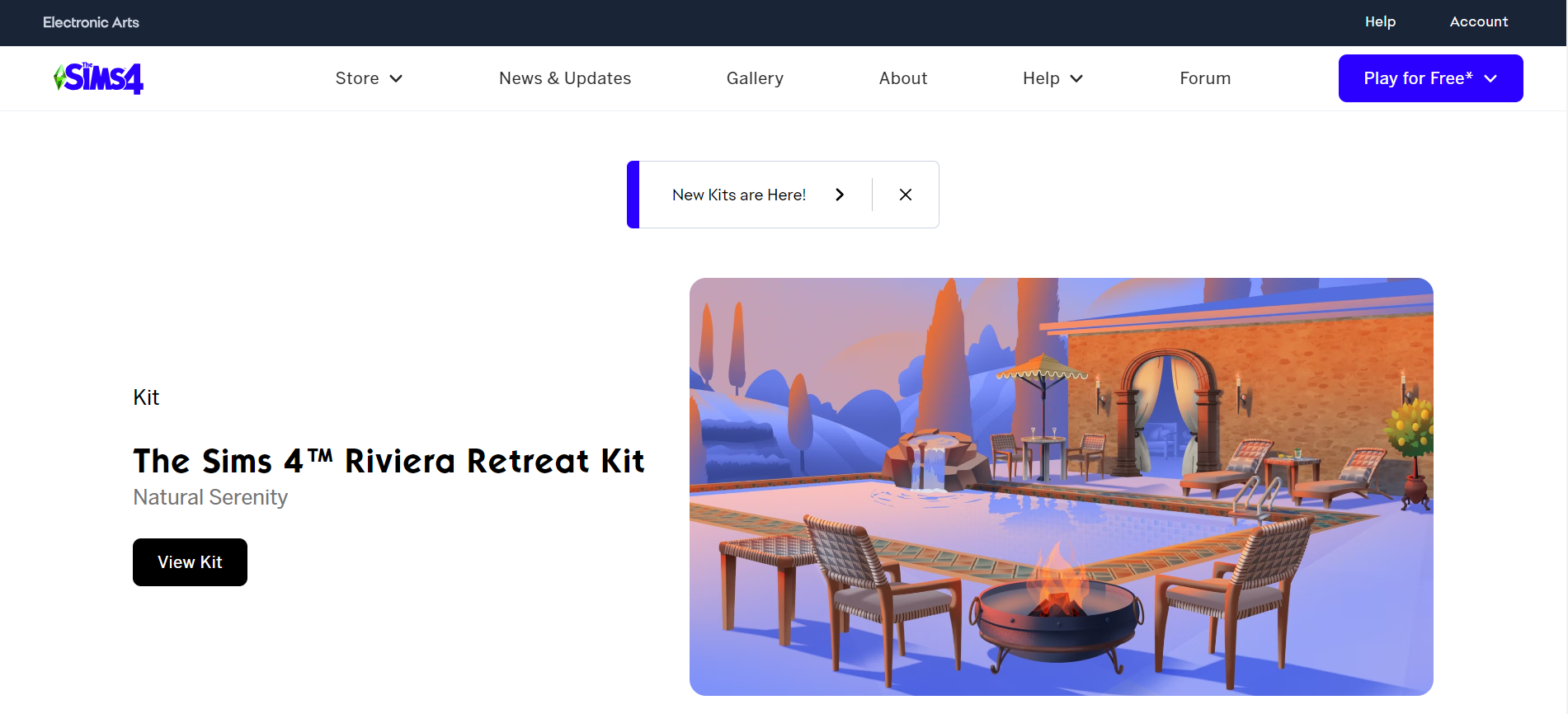Viewport: 1568px width, 714px height.
Task: Click the Riviera Retreat Kit title
Action: pyautogui.click(x=388, y=461)
